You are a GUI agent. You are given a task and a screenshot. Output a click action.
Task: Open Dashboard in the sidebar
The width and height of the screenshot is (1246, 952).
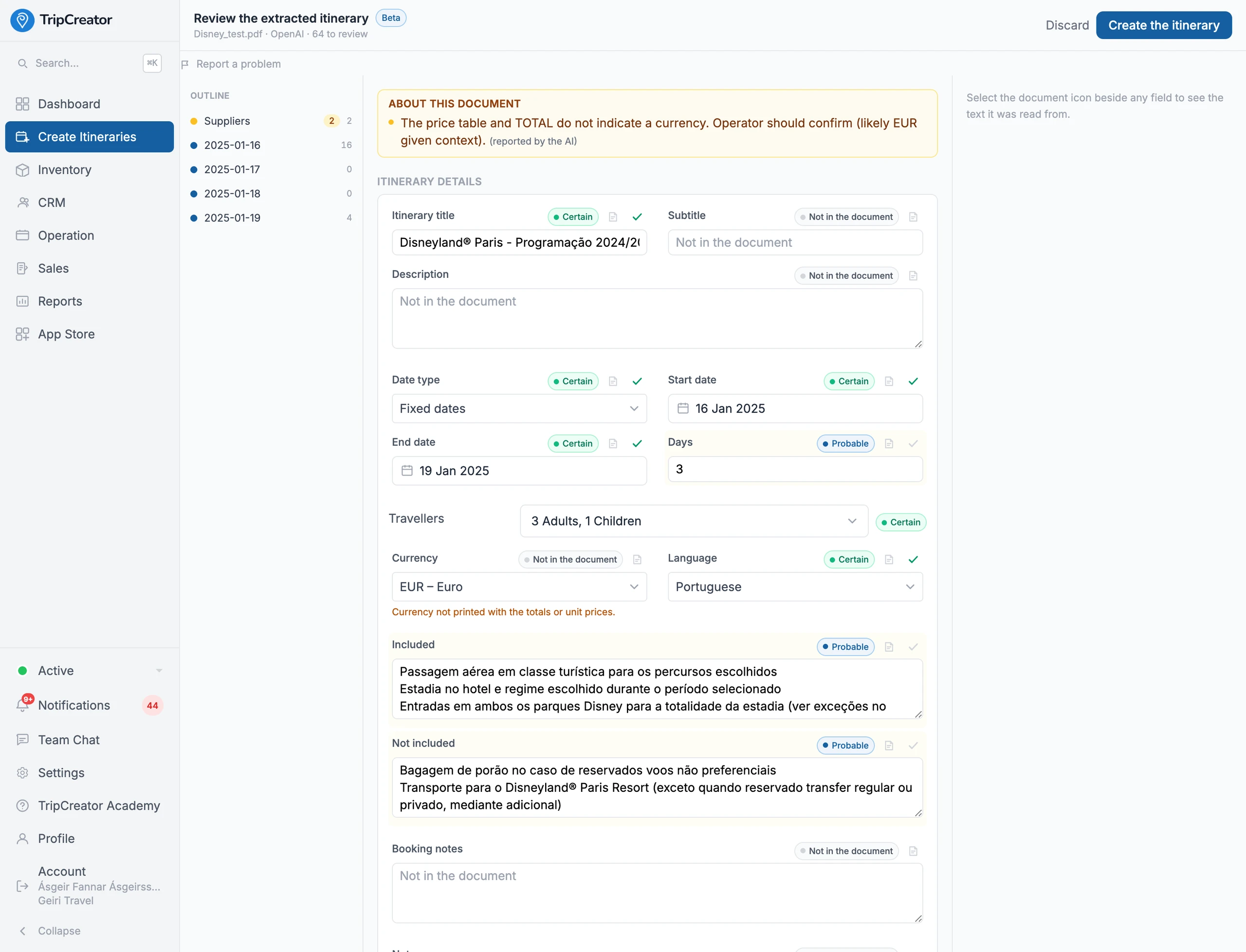[90, 104]
